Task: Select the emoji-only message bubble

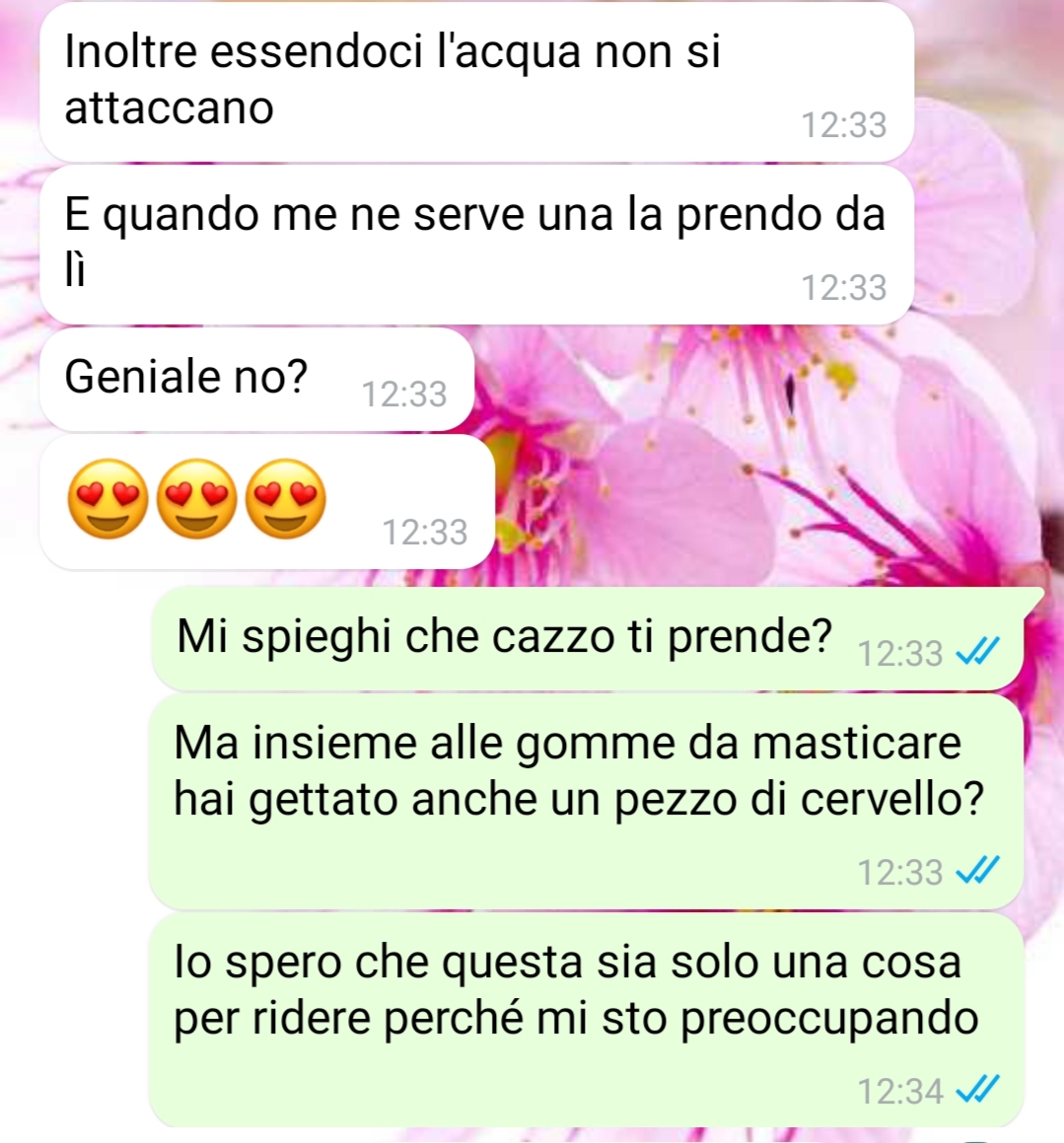Action: pos(266,502)
